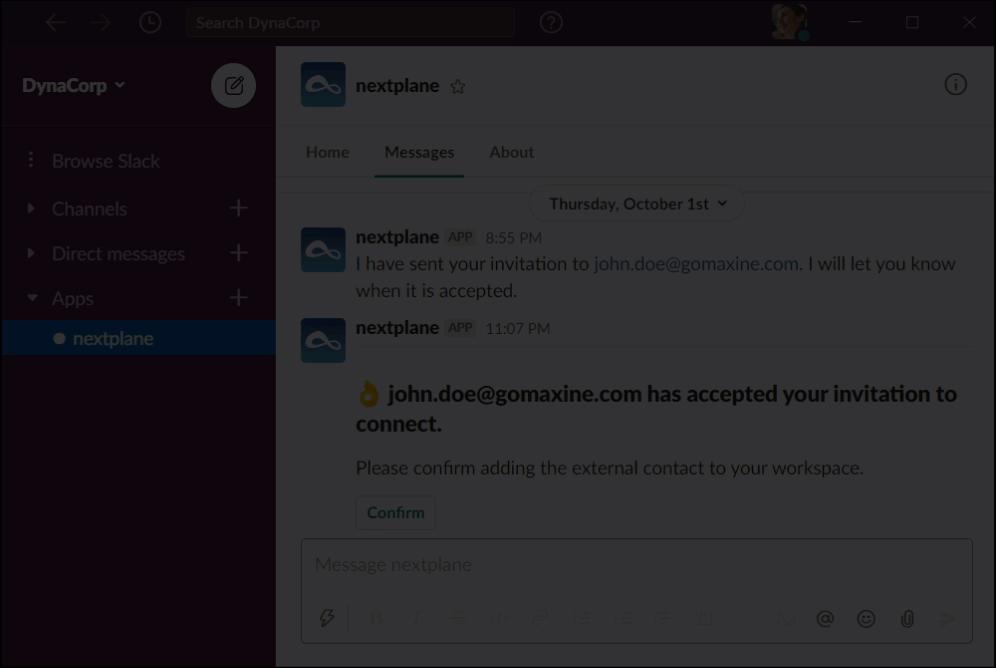
Task: Toggle italic formatting in composer
Action: [x=417, y=618]
